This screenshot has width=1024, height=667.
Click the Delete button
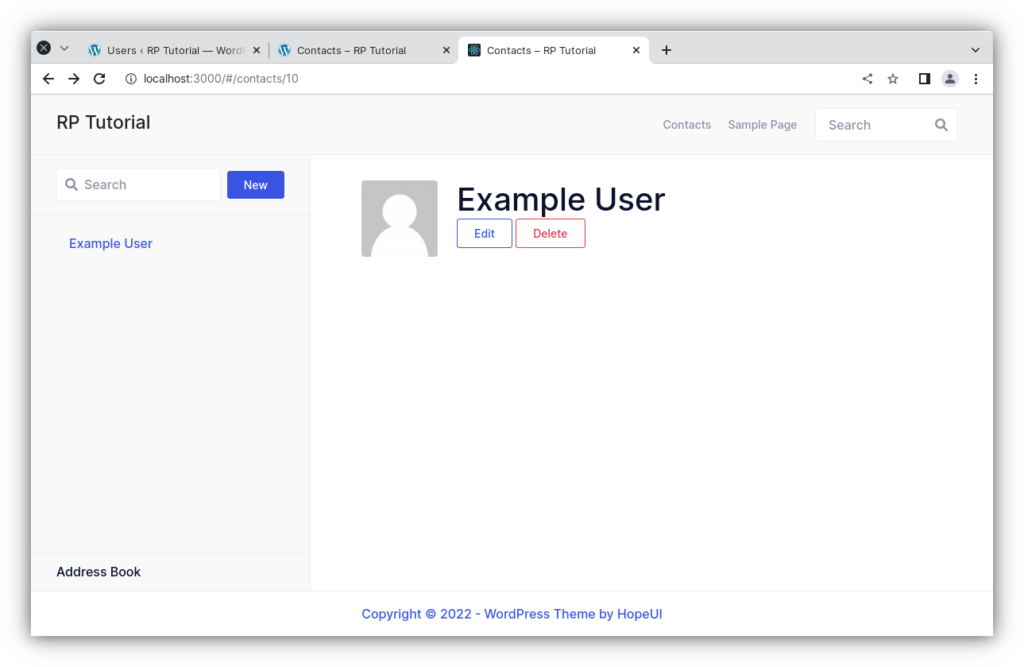pyautogui.click(x=550, y=234)
